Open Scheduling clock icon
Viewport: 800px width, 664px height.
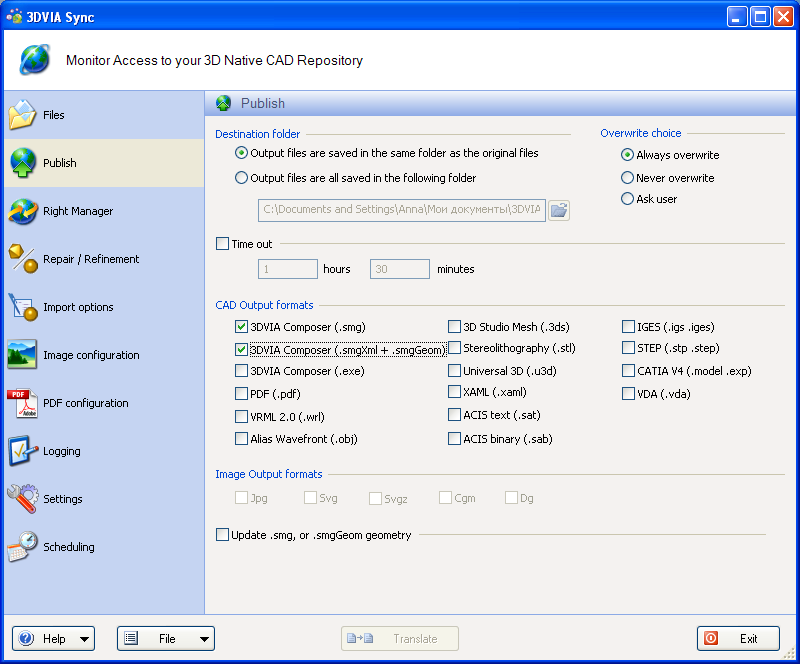(x=23, y=547)
